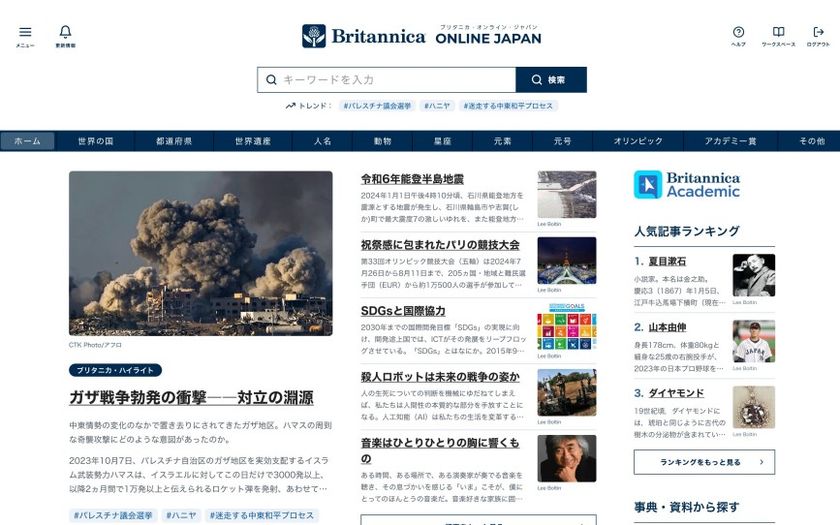This screenshot has width=840, height=525.
Task: Open the Help question-mark icon
Action: (x=738, y=32)
